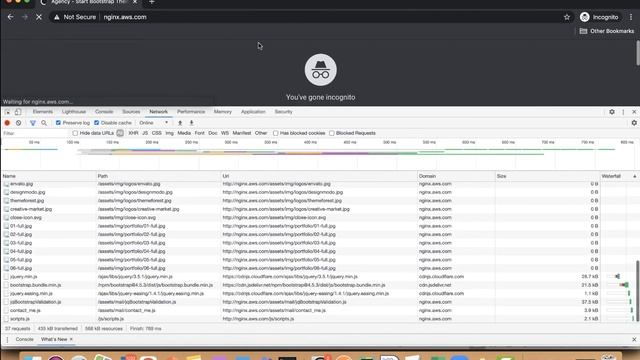
Task: Click the browser forward arrow
Action: click(24, 17)
